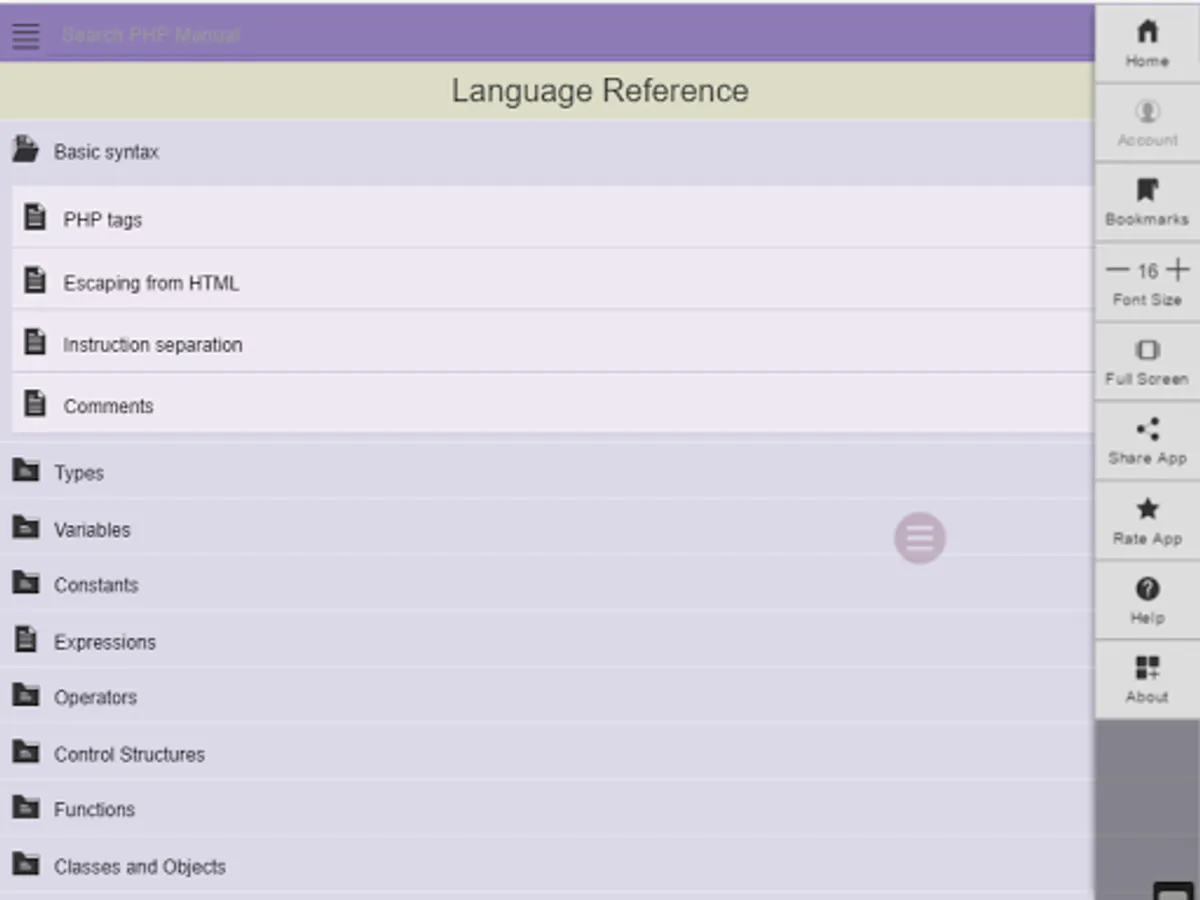
Task: Open the Account section
Action: 1147,123
